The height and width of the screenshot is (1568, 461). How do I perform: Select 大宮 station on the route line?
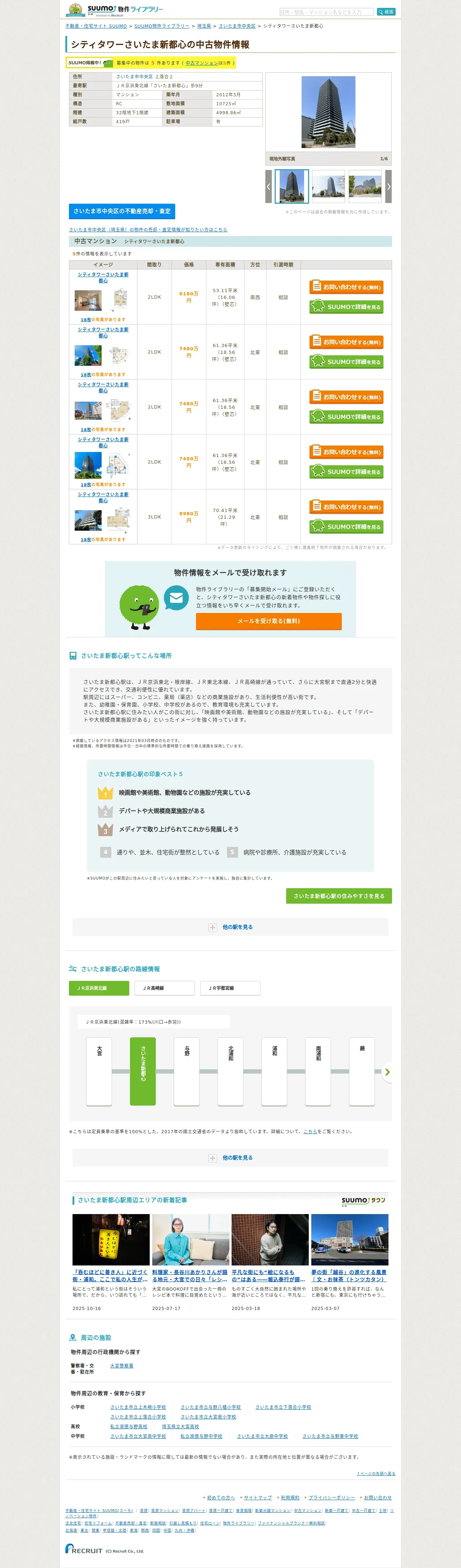[99, 1071]
